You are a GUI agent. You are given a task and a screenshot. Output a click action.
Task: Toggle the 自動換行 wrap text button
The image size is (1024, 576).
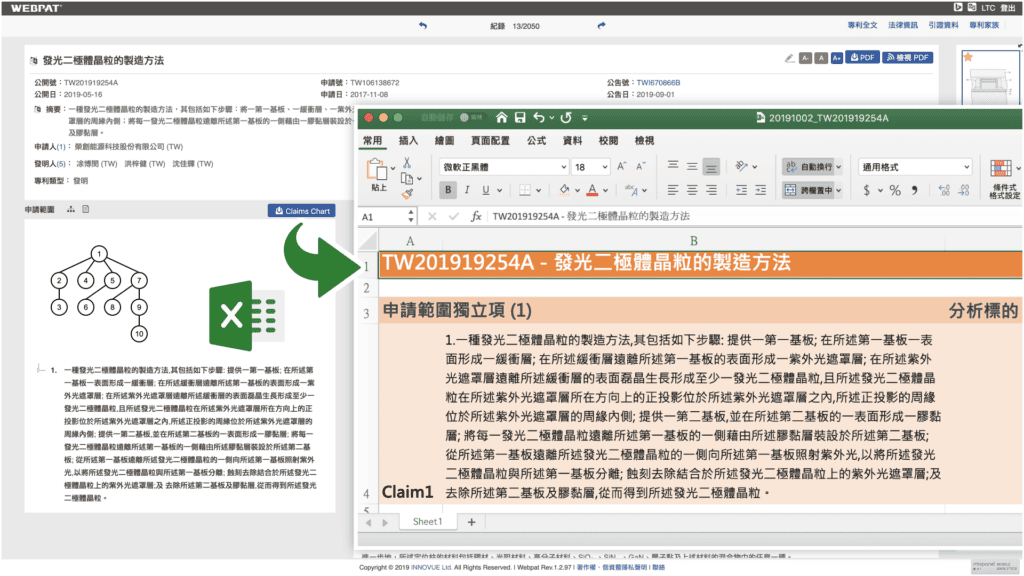coord(813,167)
